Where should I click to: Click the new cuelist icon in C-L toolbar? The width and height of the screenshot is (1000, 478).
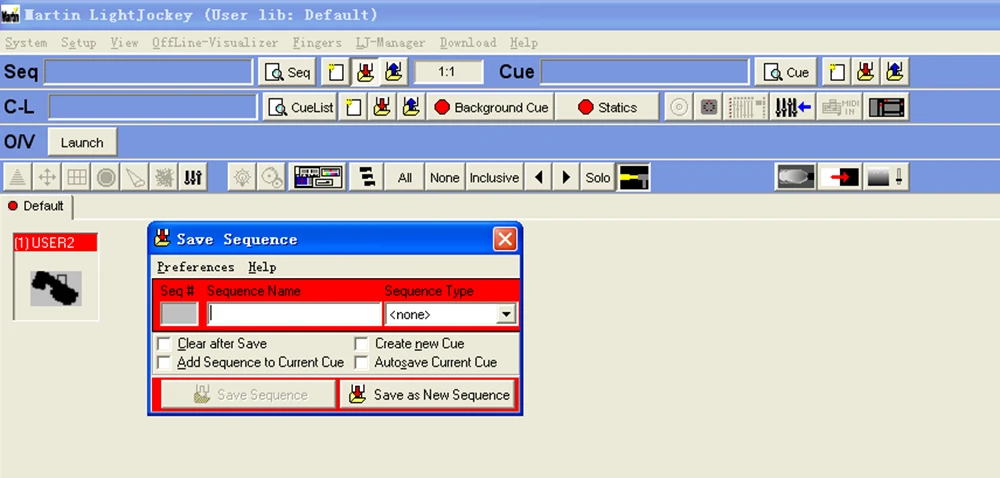(353, 107)
